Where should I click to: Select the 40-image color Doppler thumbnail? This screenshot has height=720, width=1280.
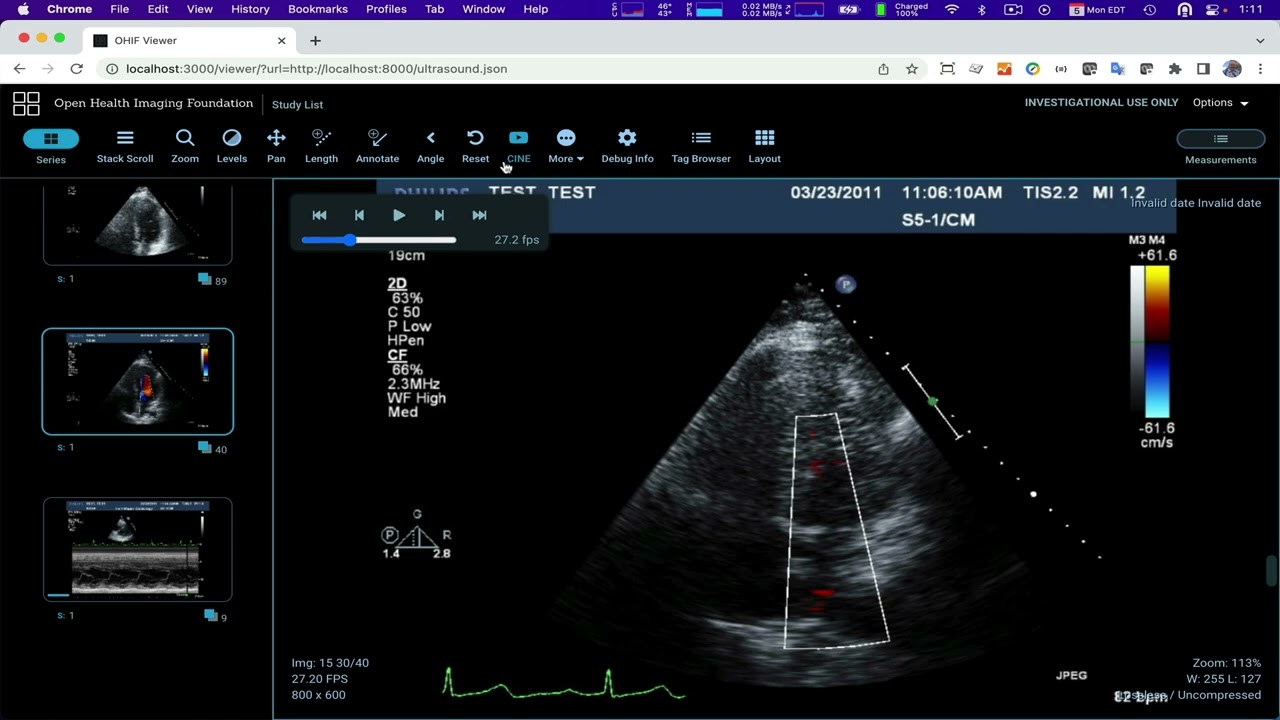tap(137, 381)
